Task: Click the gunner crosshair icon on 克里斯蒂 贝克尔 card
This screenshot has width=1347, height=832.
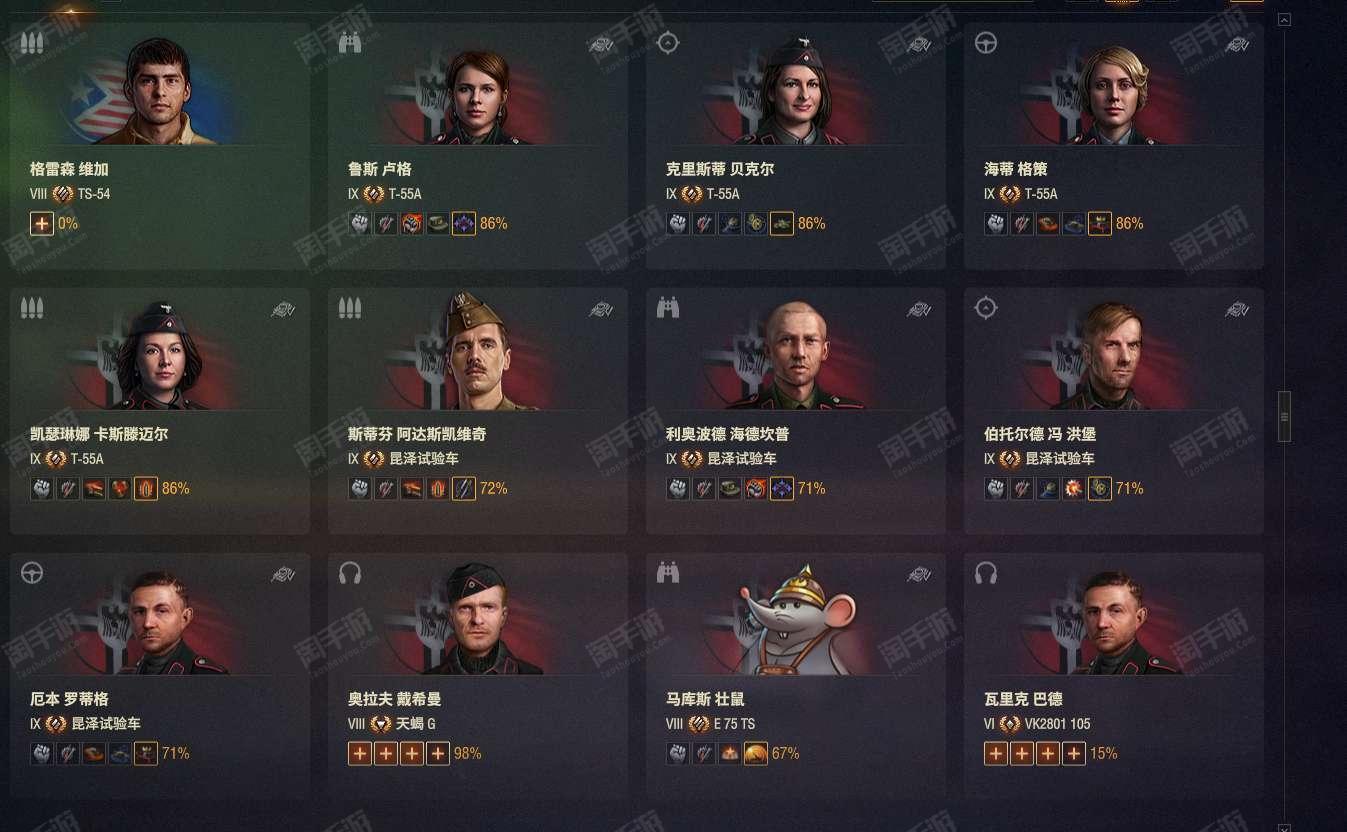Action: pos(668,43)
